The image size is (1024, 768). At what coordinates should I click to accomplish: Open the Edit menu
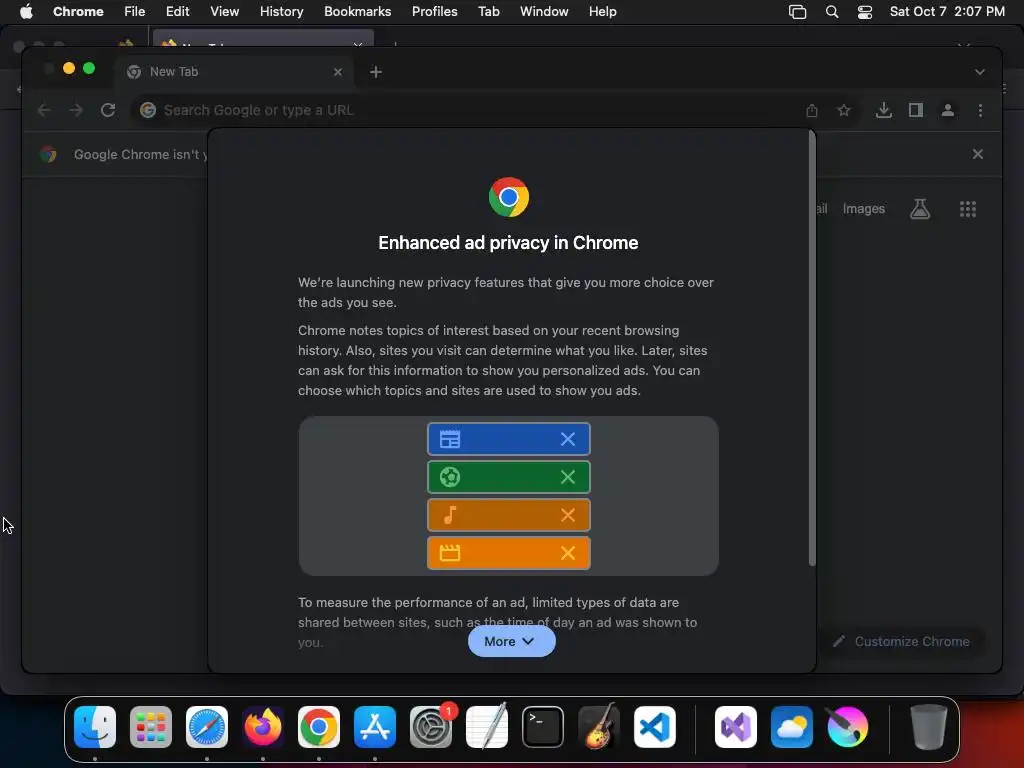[x=177, y=12]
